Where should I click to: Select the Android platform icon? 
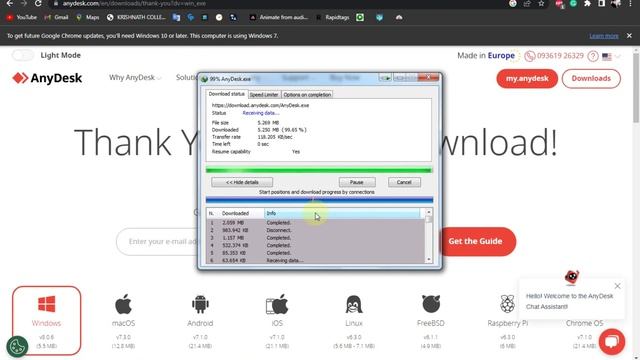200,304
